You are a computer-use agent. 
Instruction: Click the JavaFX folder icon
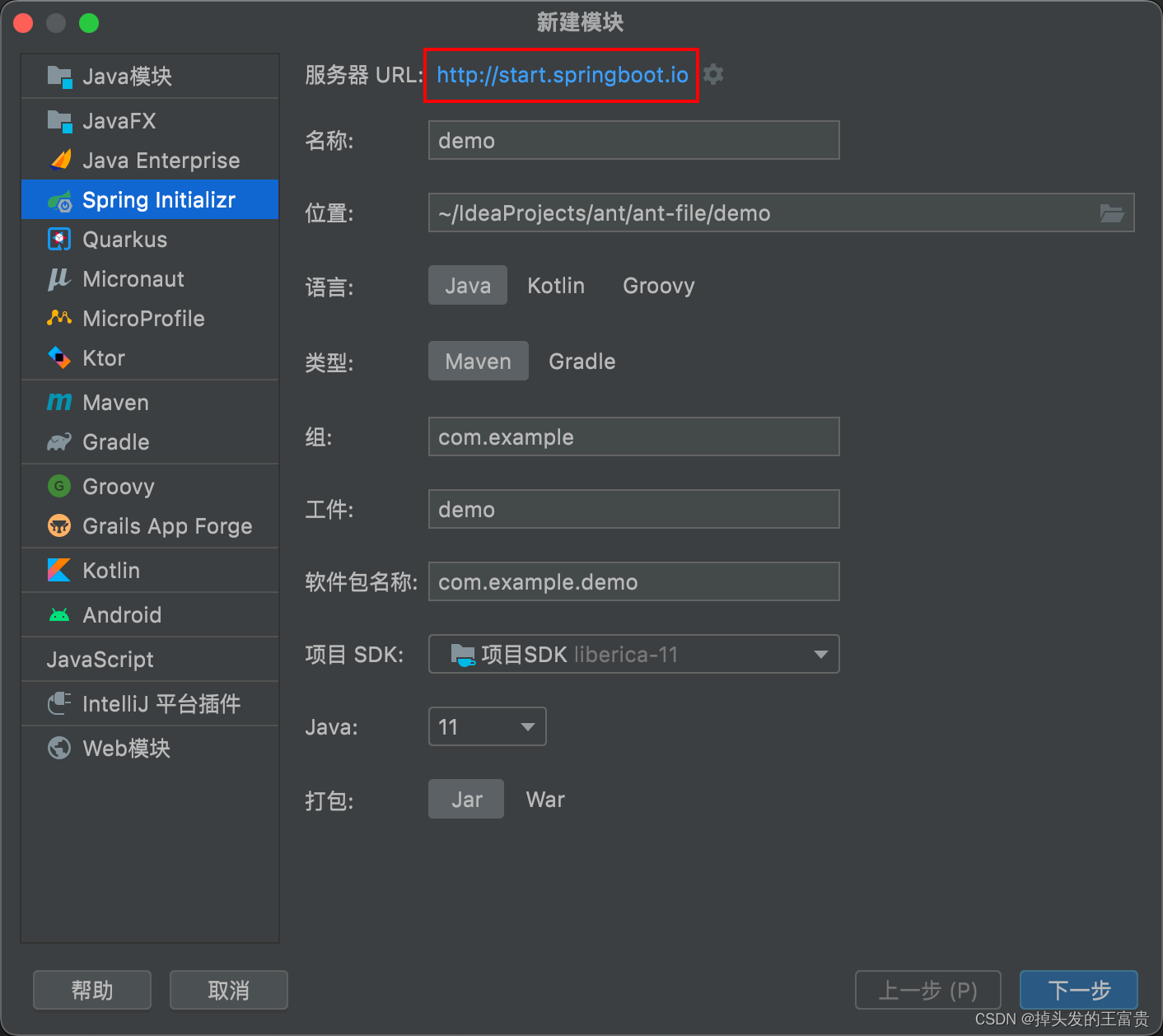pyautogui.click(x=59, y=121)
